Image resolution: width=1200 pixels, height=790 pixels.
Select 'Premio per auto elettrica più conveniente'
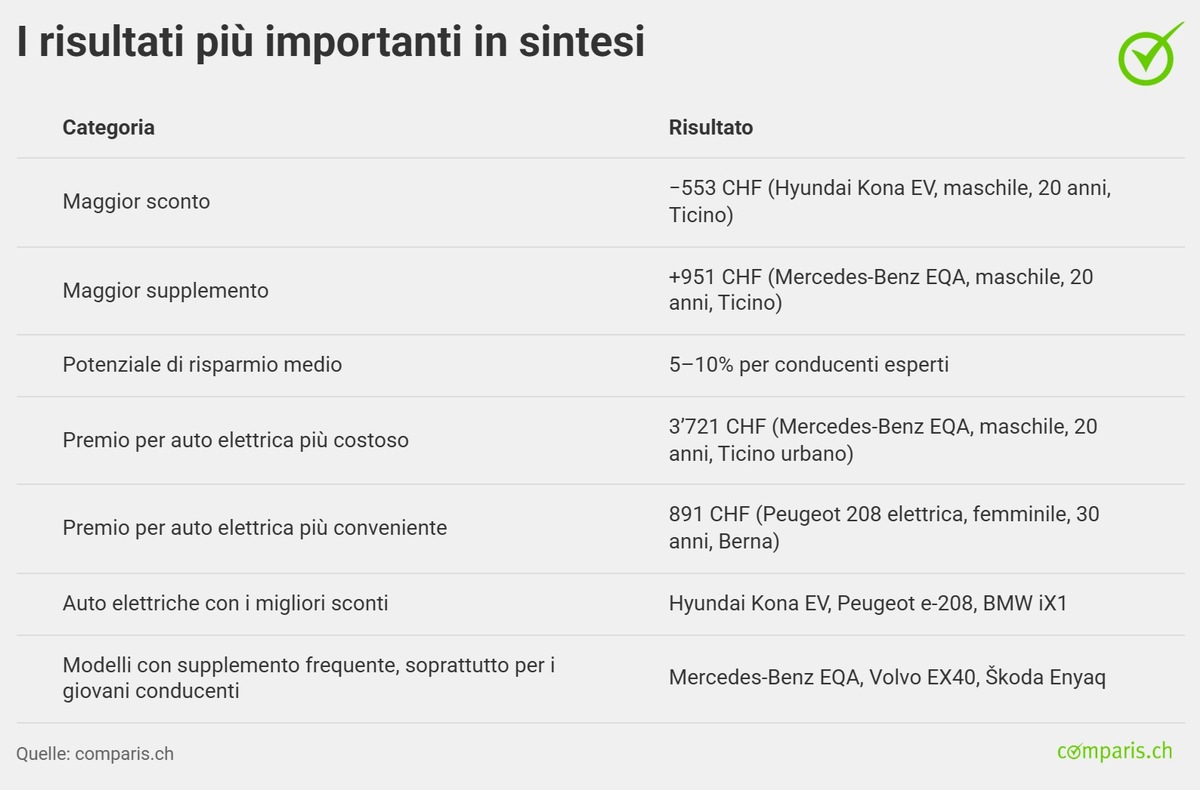coord(254,527)
